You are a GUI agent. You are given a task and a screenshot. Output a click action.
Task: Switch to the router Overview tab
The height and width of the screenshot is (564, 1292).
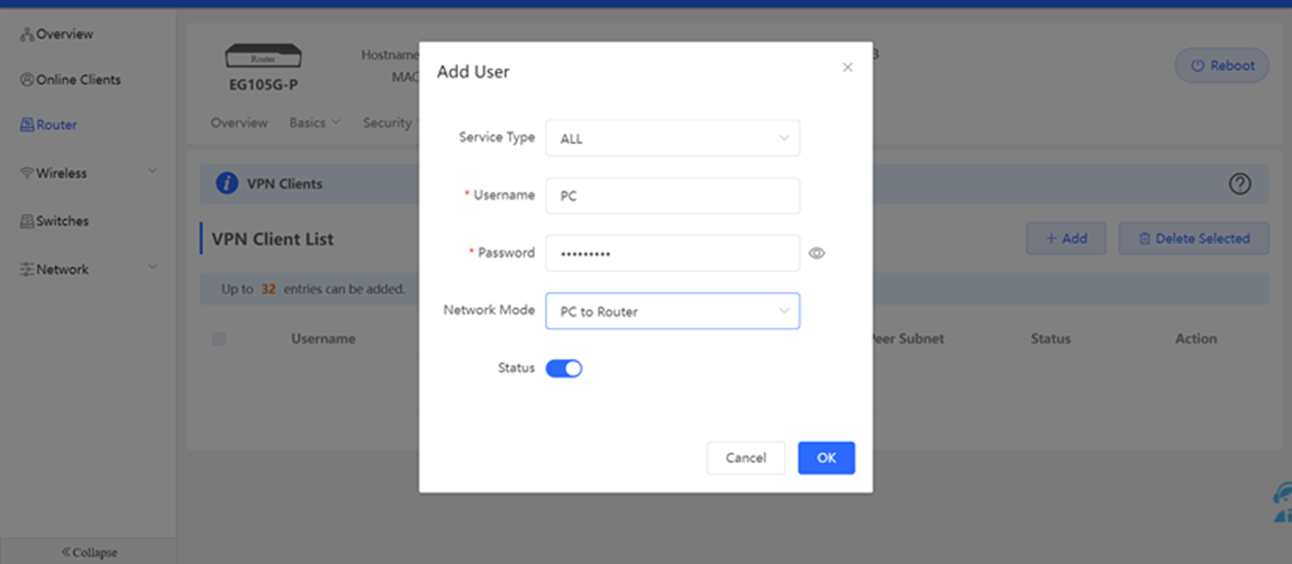point(239,123)
